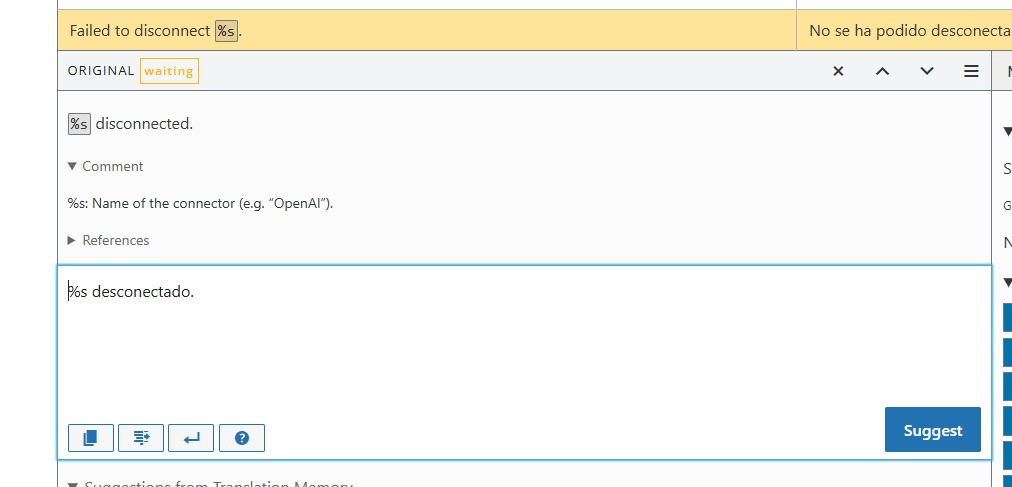Viewport: 1012px width, 487px height.
Task: Click the insert newline arrow icon
Action: click(x=191, y=437)
